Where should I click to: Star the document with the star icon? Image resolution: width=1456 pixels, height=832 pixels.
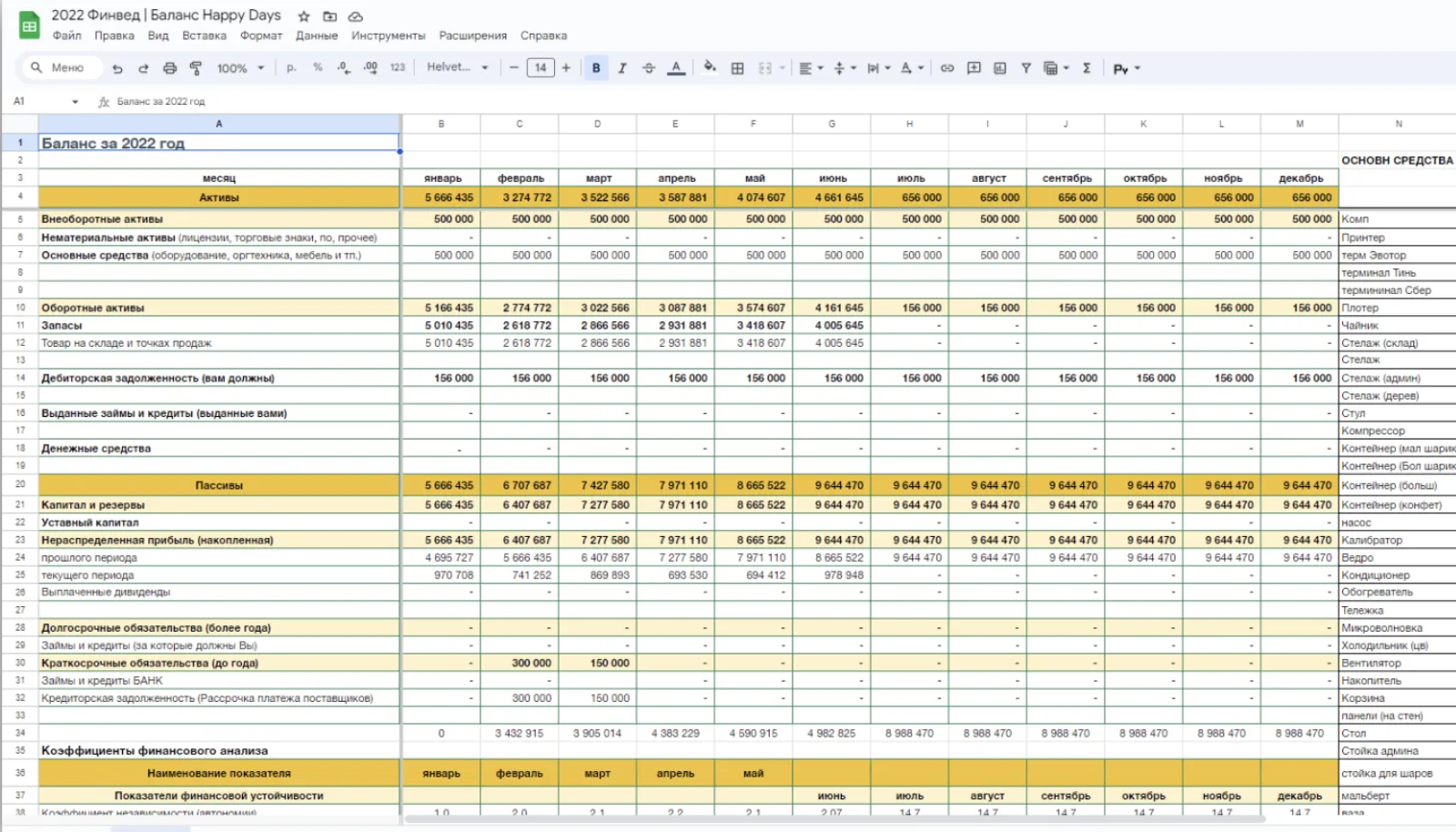pos(304,16)
